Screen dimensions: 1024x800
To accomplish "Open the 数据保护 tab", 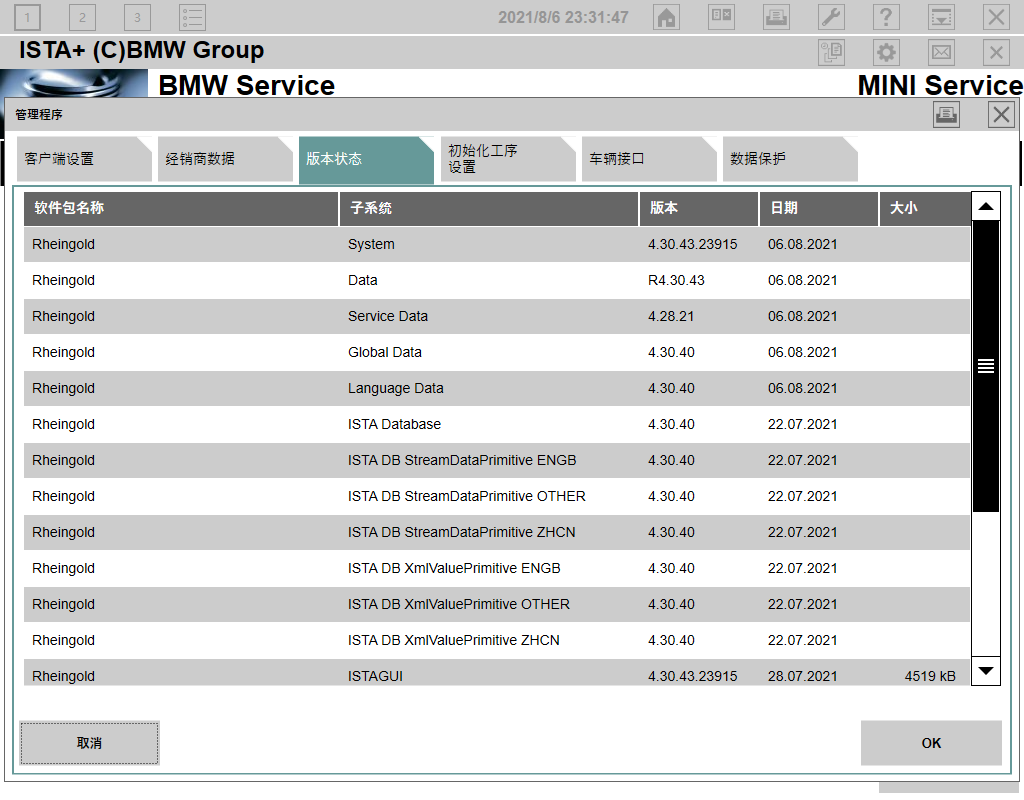I will pos(790,159).
